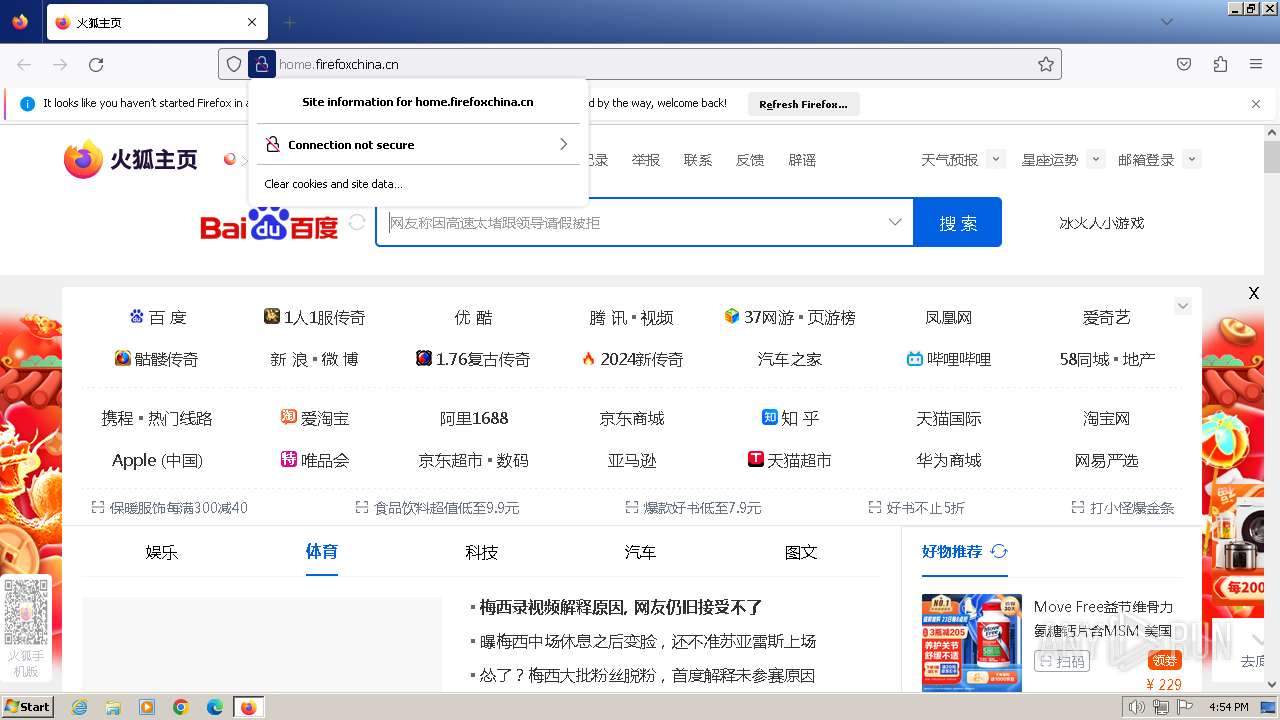1280x720 pixels.
Task: Click the reload page button
Action: pos(96,64)
